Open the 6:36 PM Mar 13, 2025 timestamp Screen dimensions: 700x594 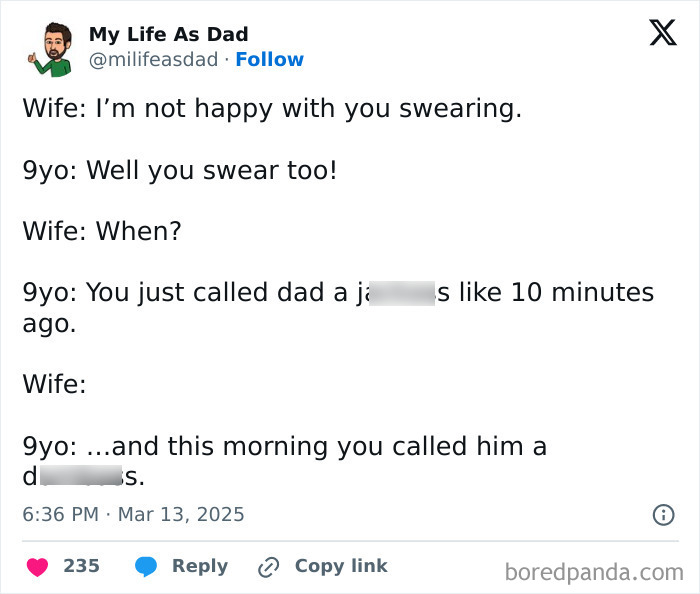[x=133, y=515]
